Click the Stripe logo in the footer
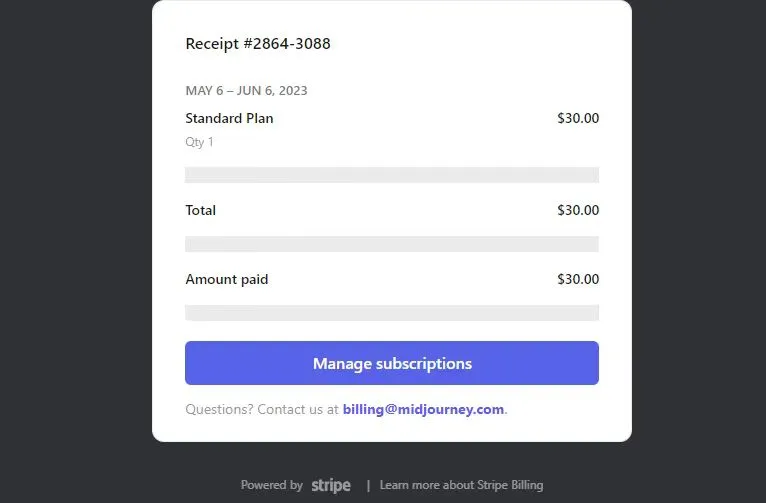The width and height of the screenshot is (766, 503). pos(331,485)
